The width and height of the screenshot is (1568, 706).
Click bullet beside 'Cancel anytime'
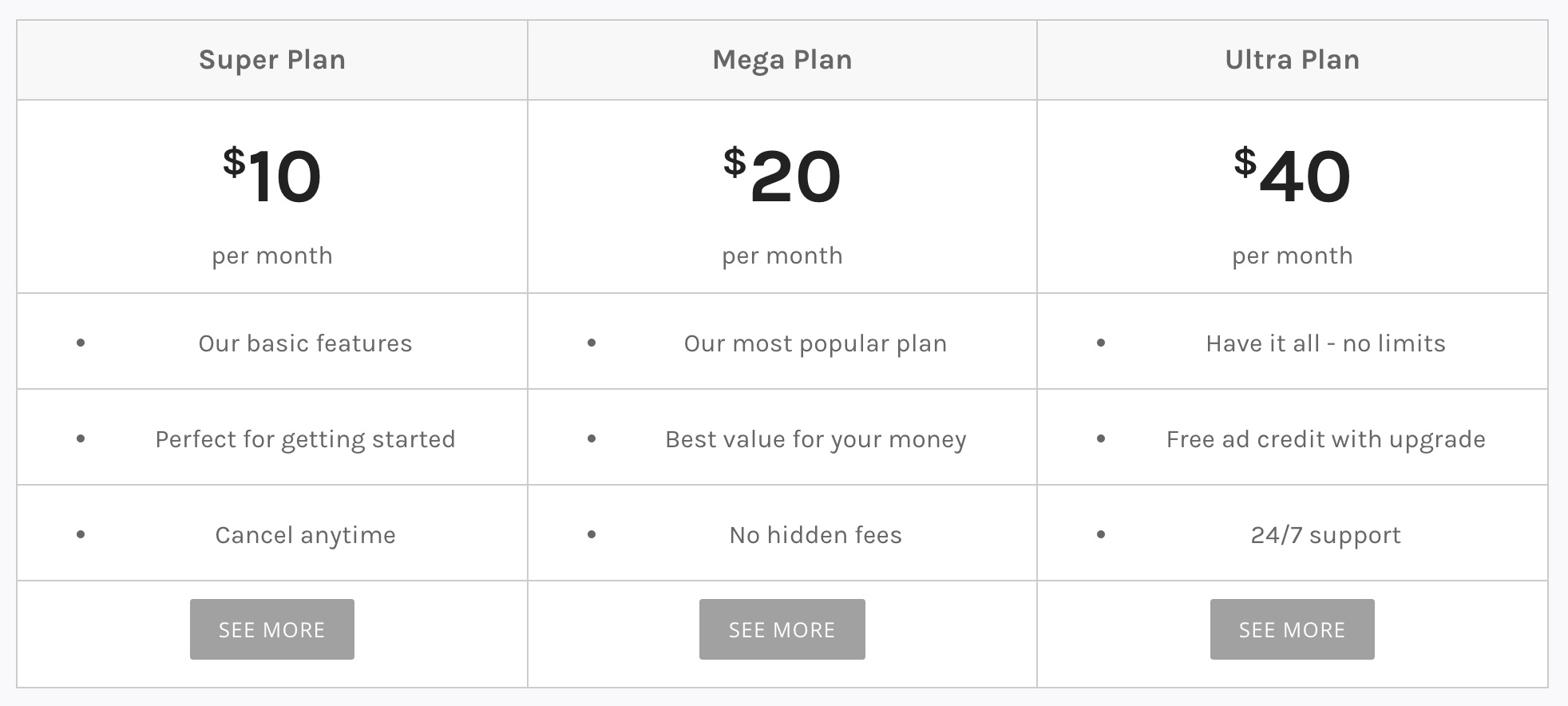pyautogui.click(x=81, y=534)
